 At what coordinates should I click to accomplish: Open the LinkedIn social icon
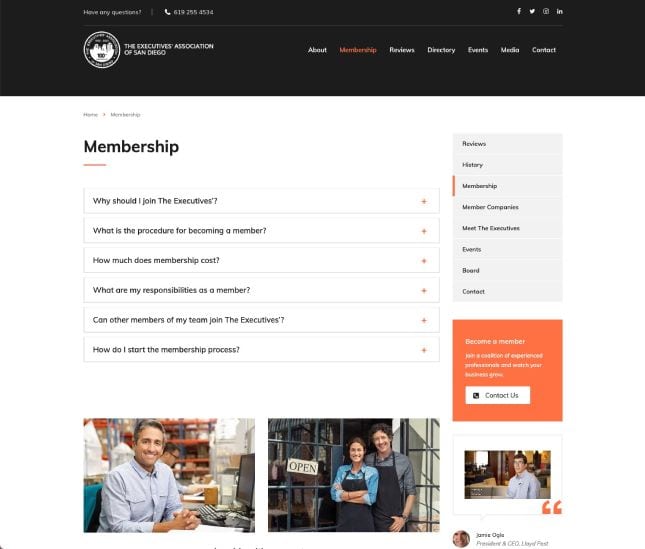[x=559, y=11]
